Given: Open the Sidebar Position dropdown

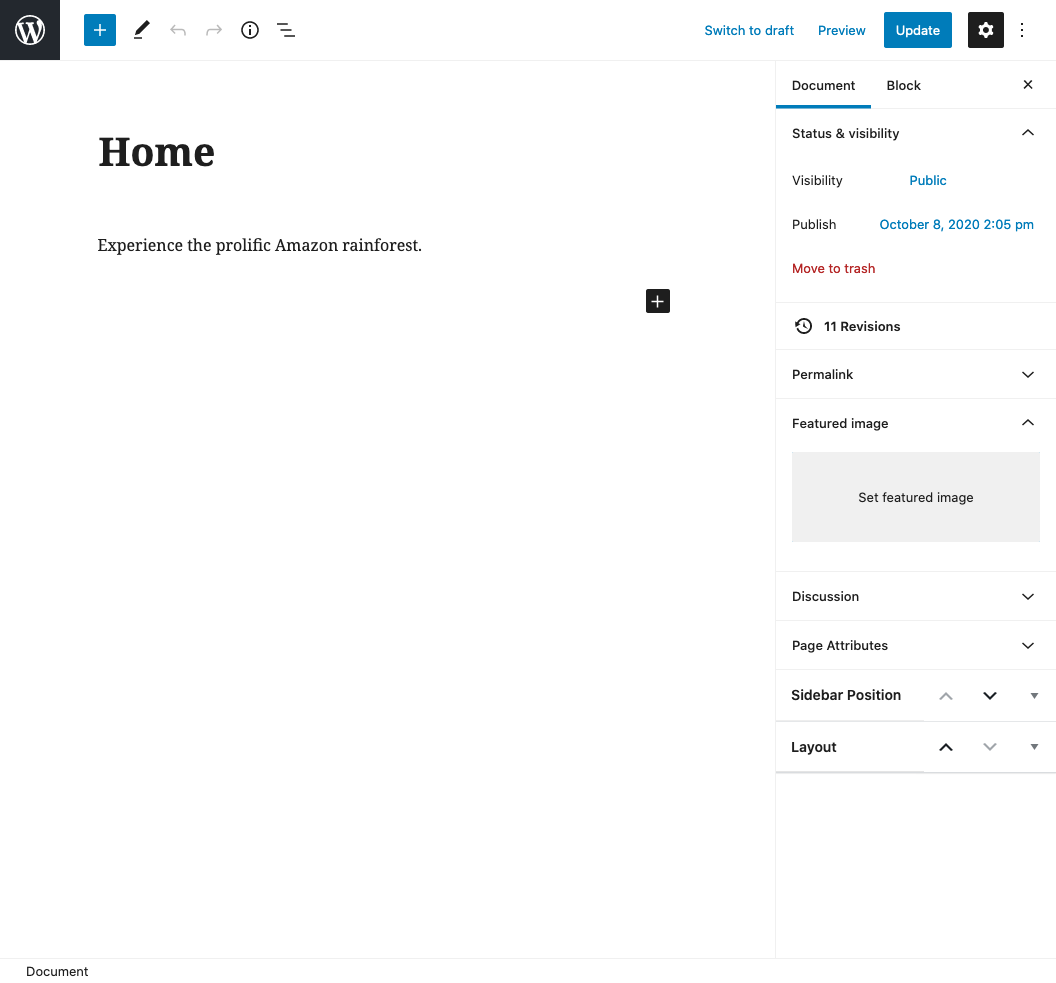Looking at the screenshot, I should 1034,695.
